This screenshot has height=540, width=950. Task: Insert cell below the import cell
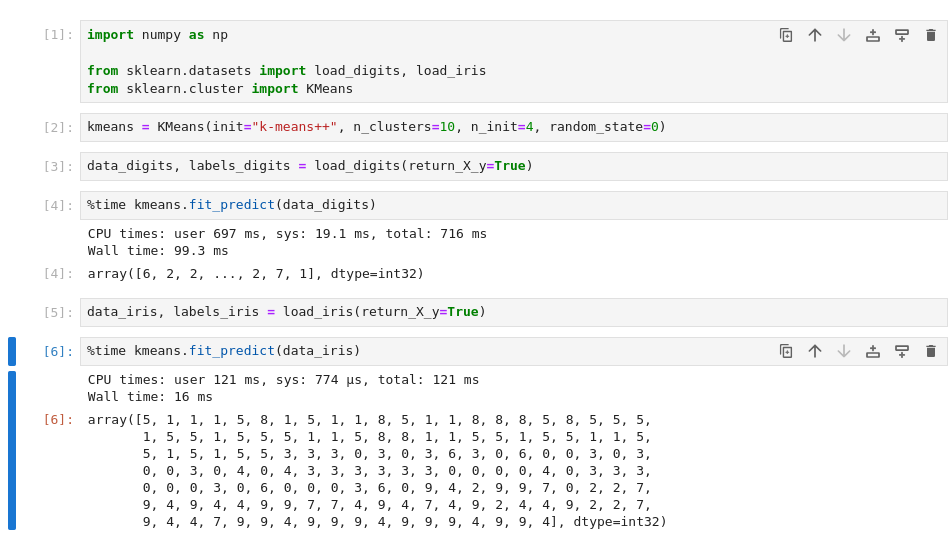pyautogui.click(x=902, y=35)
